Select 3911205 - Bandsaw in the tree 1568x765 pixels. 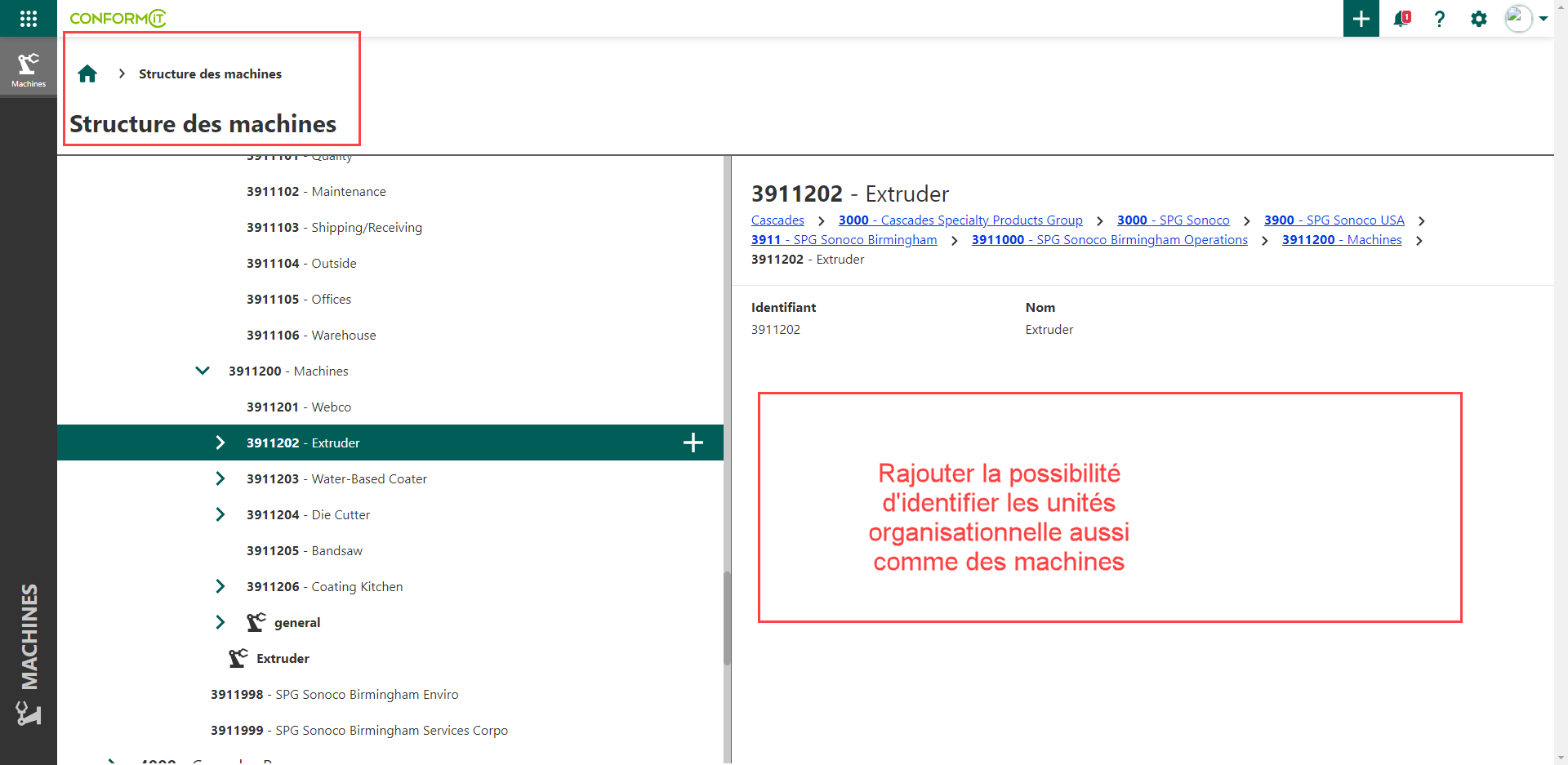(x=305, y=550)
